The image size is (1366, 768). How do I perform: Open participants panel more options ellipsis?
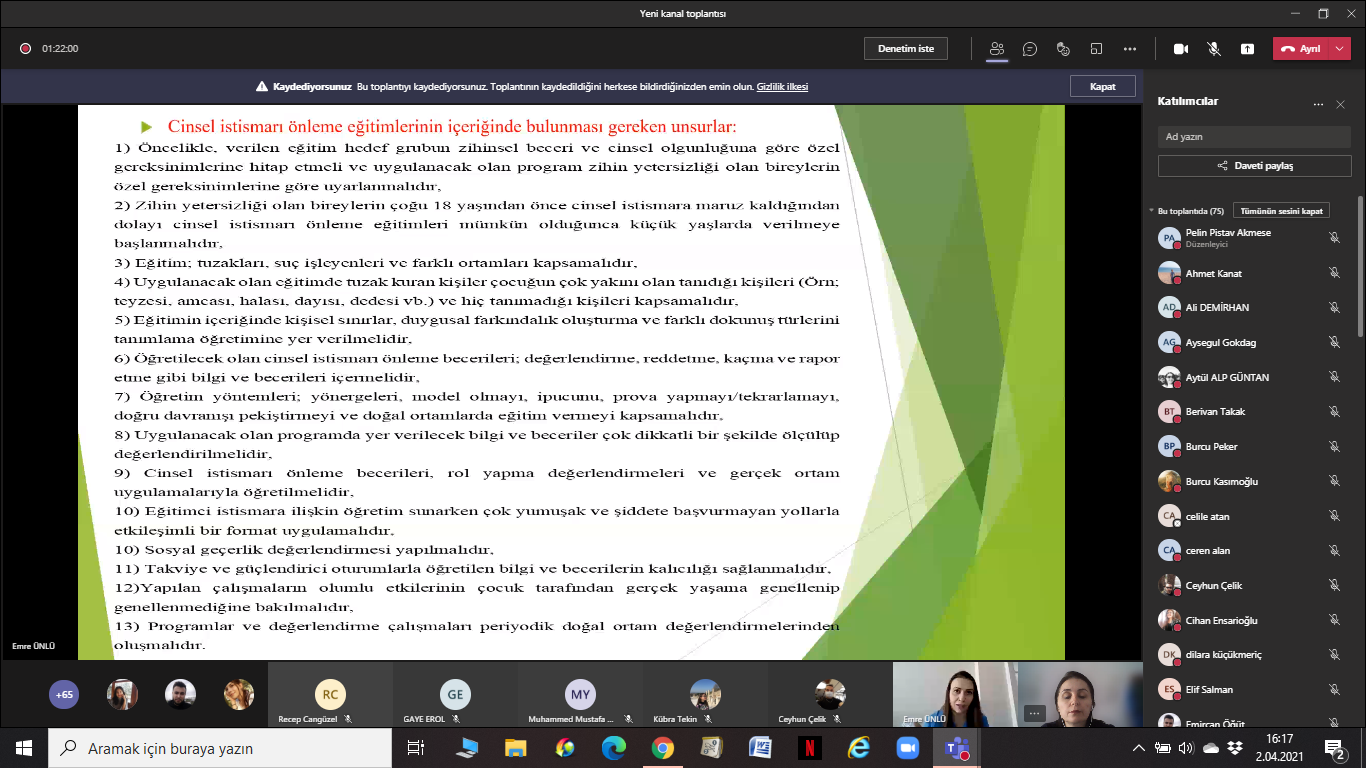pos(1318,104)
